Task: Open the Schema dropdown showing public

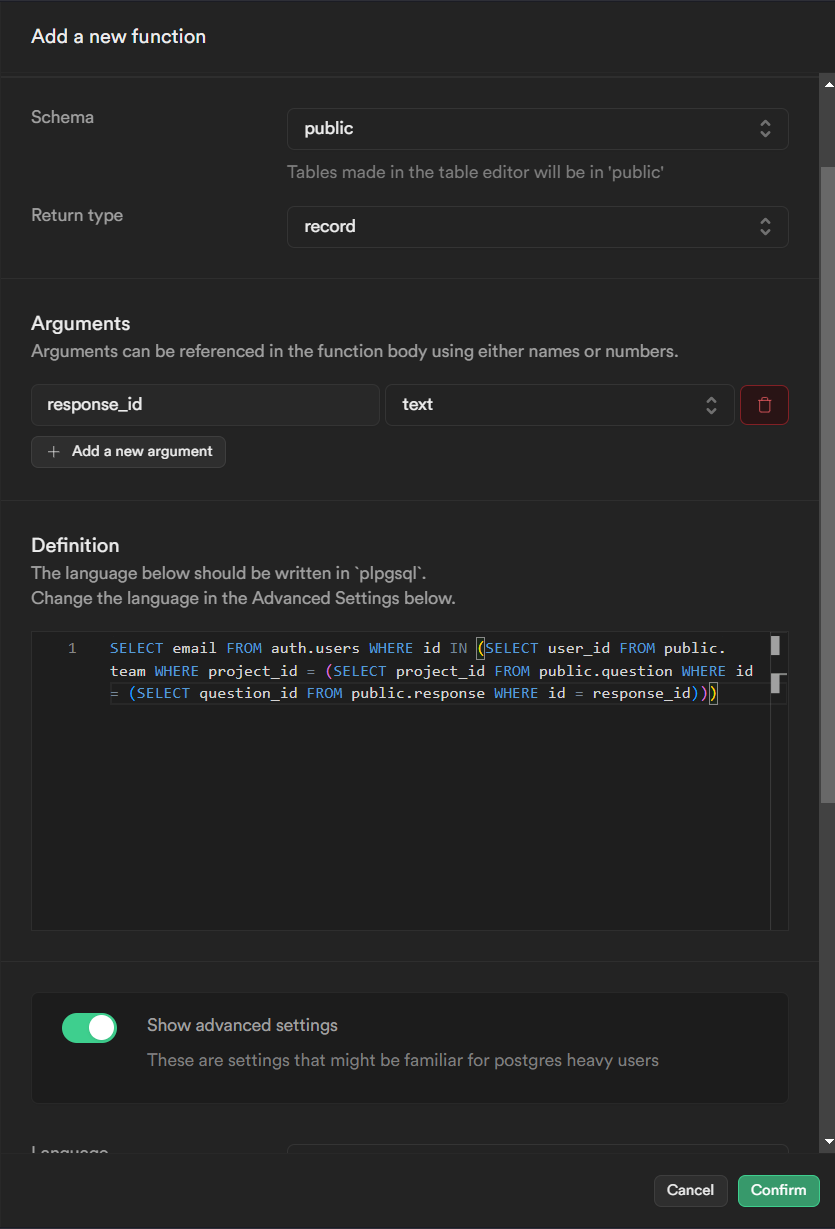Action: 537,129
